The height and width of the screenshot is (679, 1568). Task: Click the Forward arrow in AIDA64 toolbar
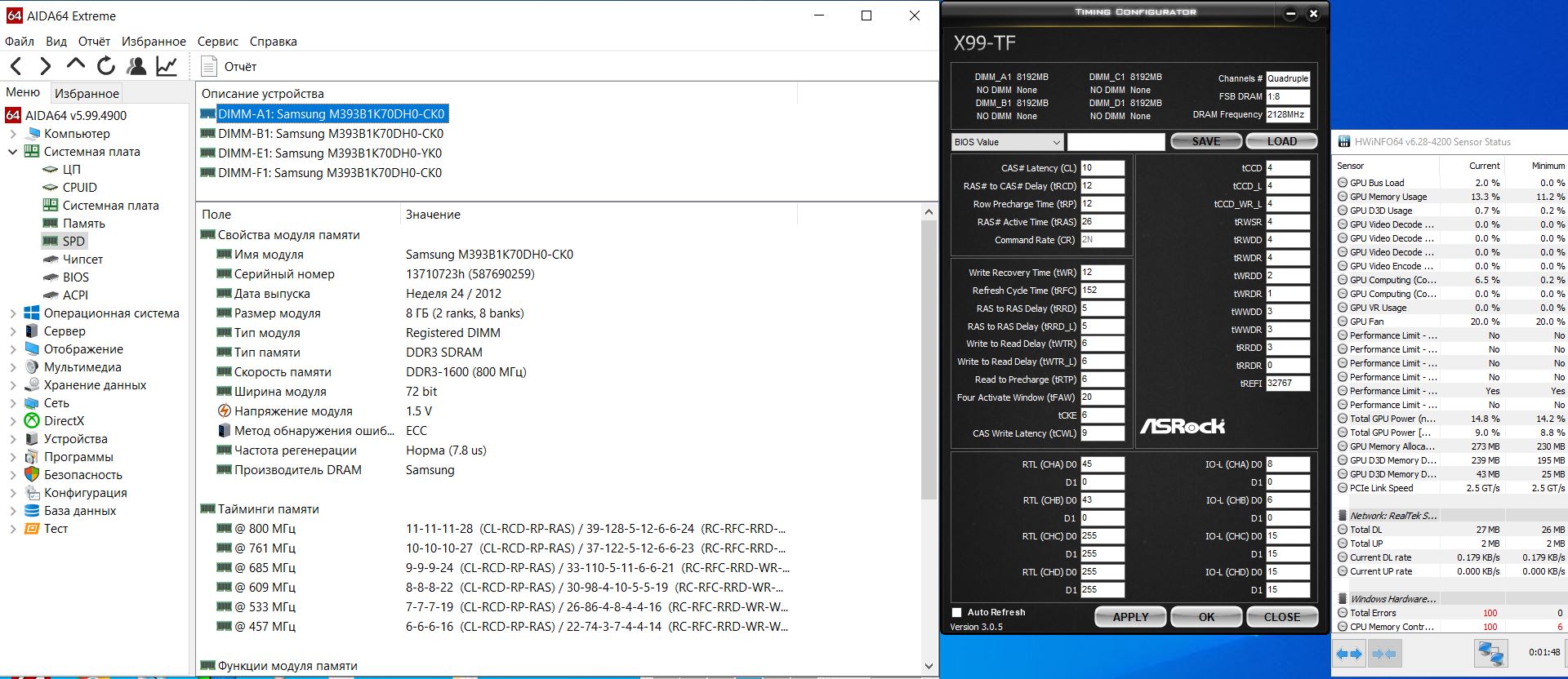tap(46, 66)
